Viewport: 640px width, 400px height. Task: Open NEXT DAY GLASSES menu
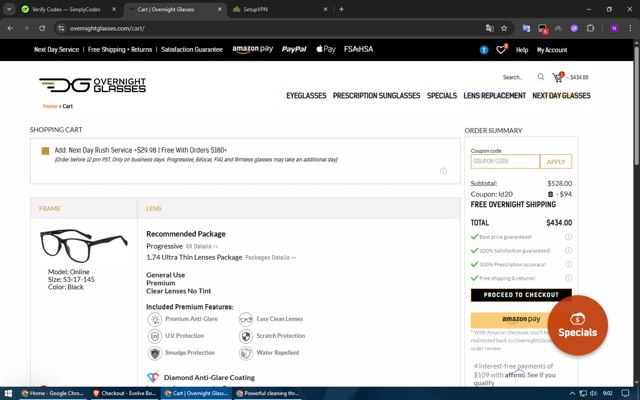tap(561, 96)
